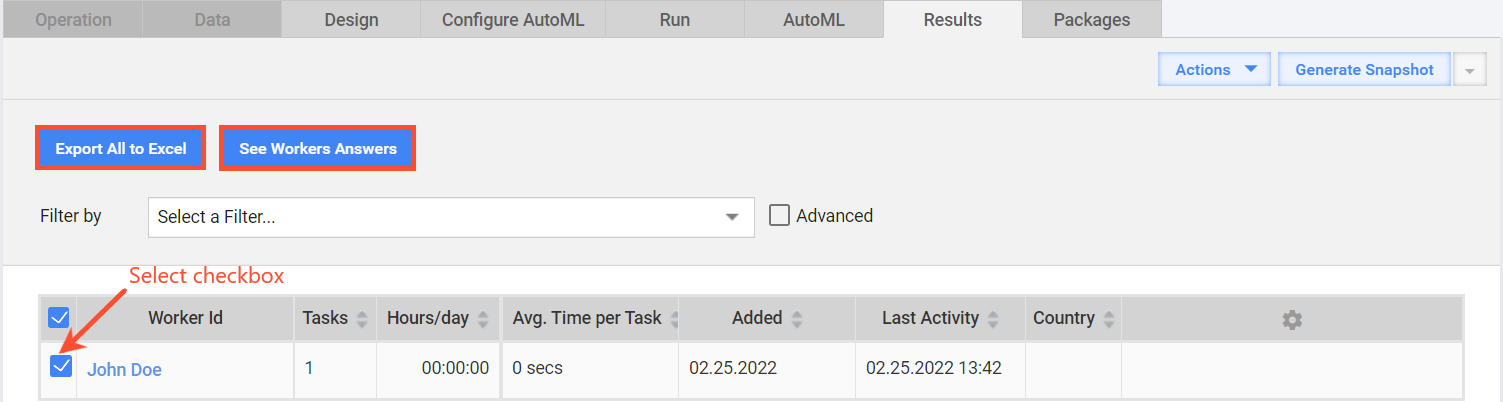Sort by Tasks column arrows
The image size is (1503, 402).
(362, 319)
